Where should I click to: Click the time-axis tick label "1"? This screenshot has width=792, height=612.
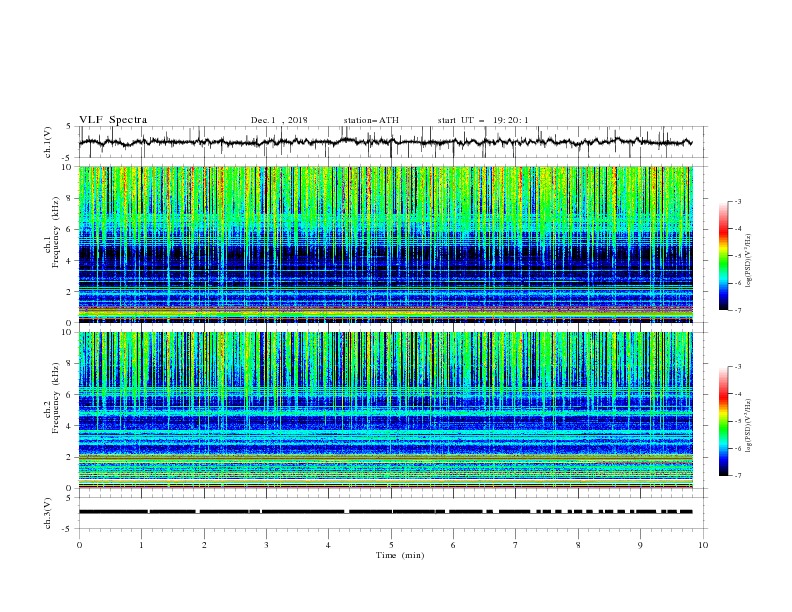141,545
